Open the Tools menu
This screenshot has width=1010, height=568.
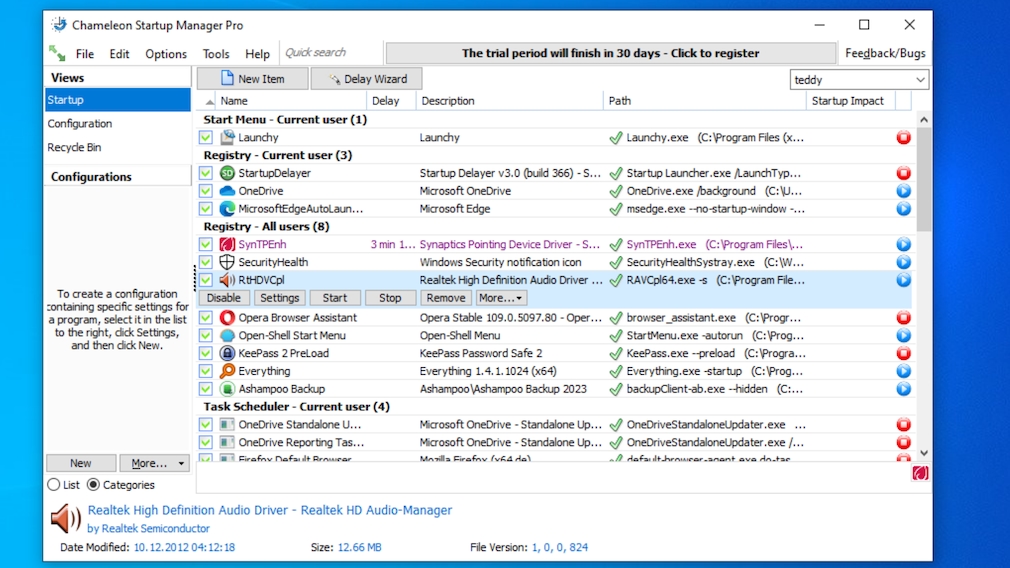(216, 53)
